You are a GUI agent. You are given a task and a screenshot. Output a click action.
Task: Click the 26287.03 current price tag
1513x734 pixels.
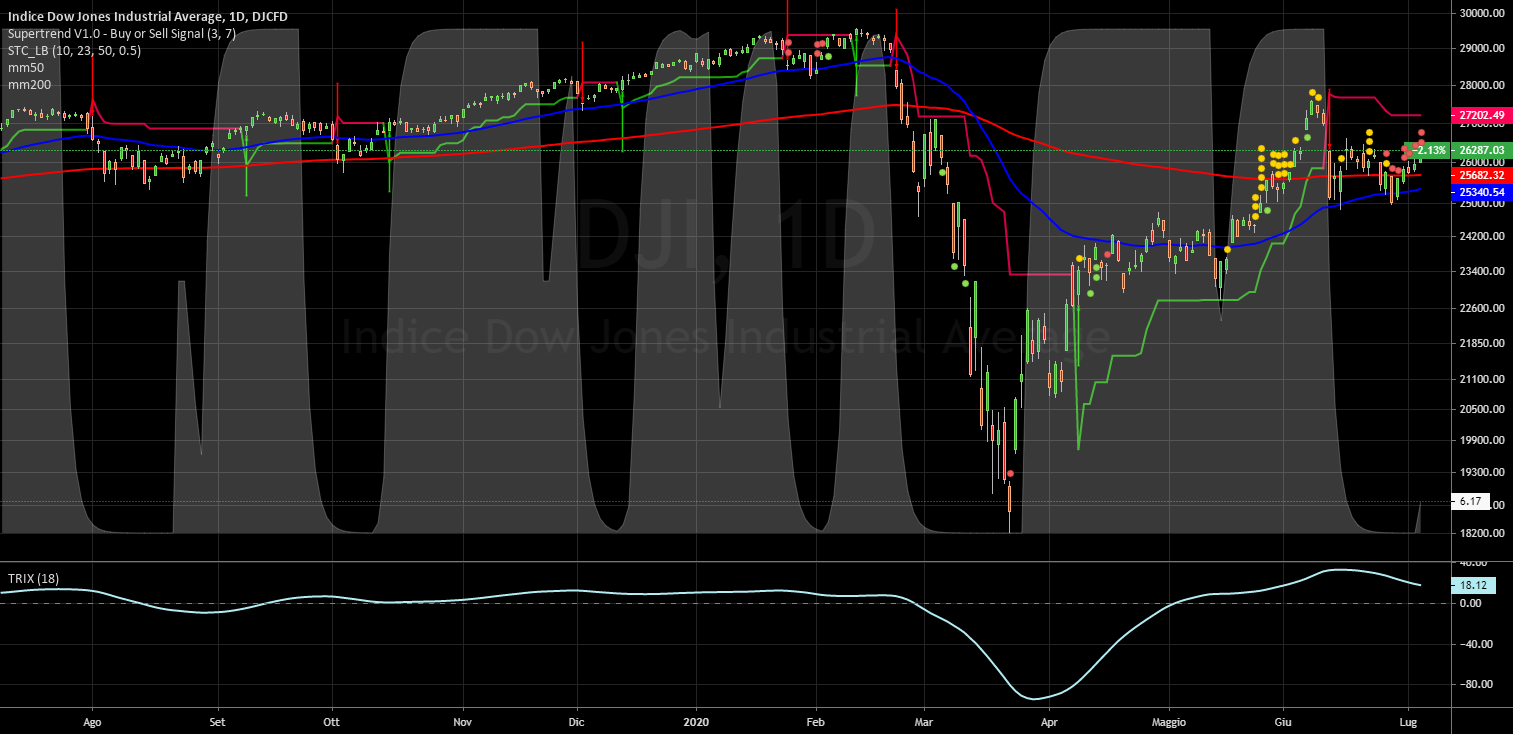(x=1481, y=151)
